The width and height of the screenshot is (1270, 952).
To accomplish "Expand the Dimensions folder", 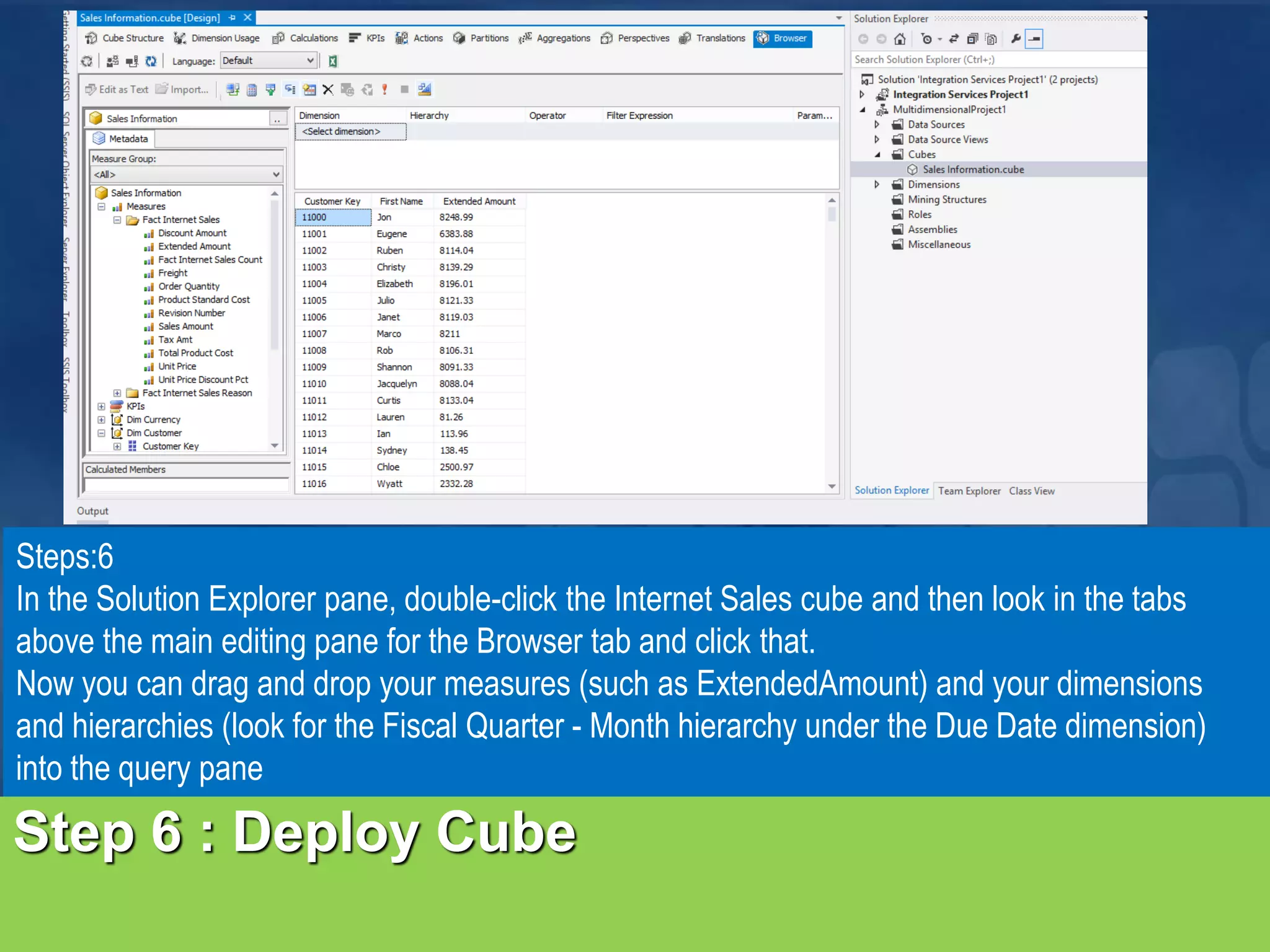I will click(x=877, y=185).
